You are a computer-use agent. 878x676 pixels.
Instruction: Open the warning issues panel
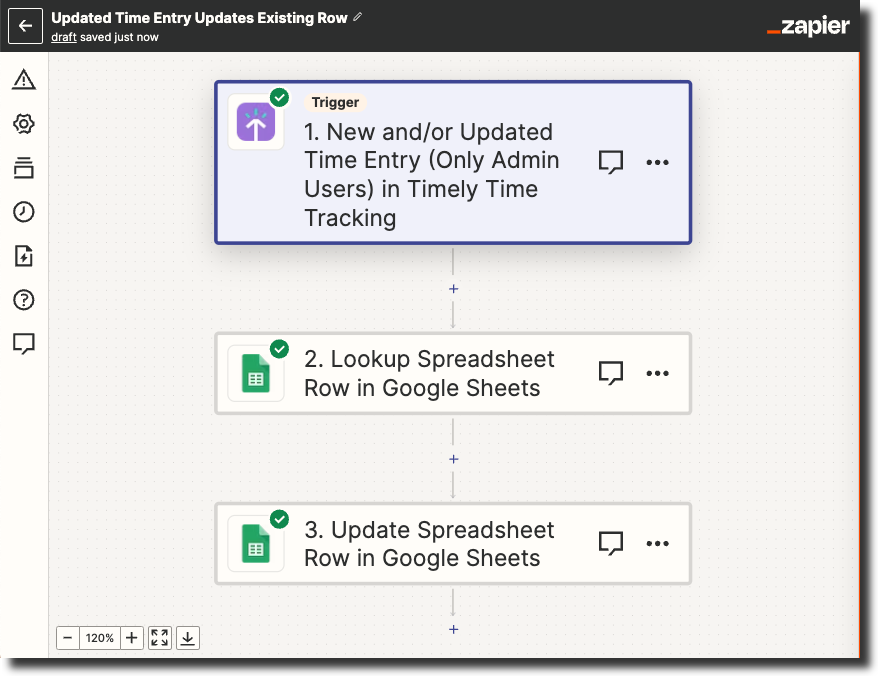click(24, 80)
